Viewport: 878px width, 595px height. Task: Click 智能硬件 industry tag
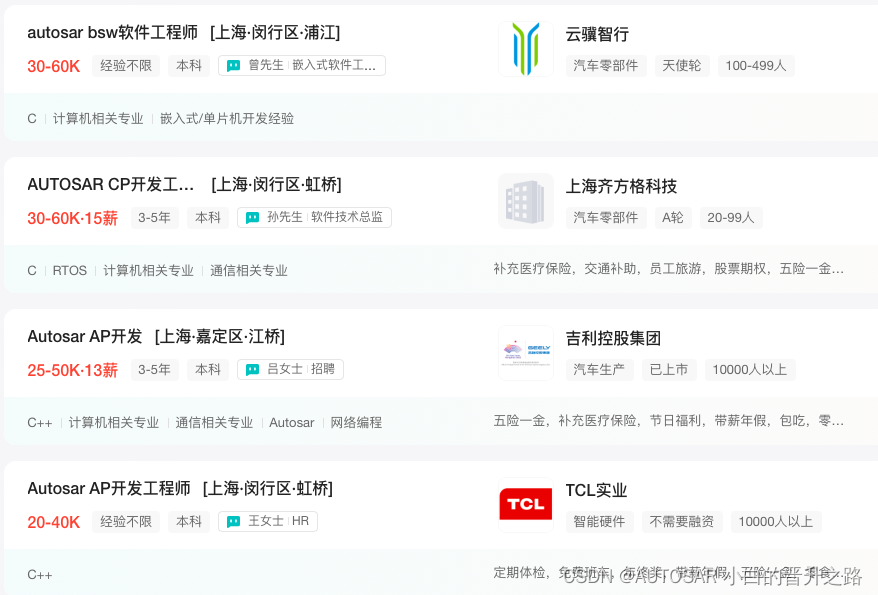click(599, 521)
